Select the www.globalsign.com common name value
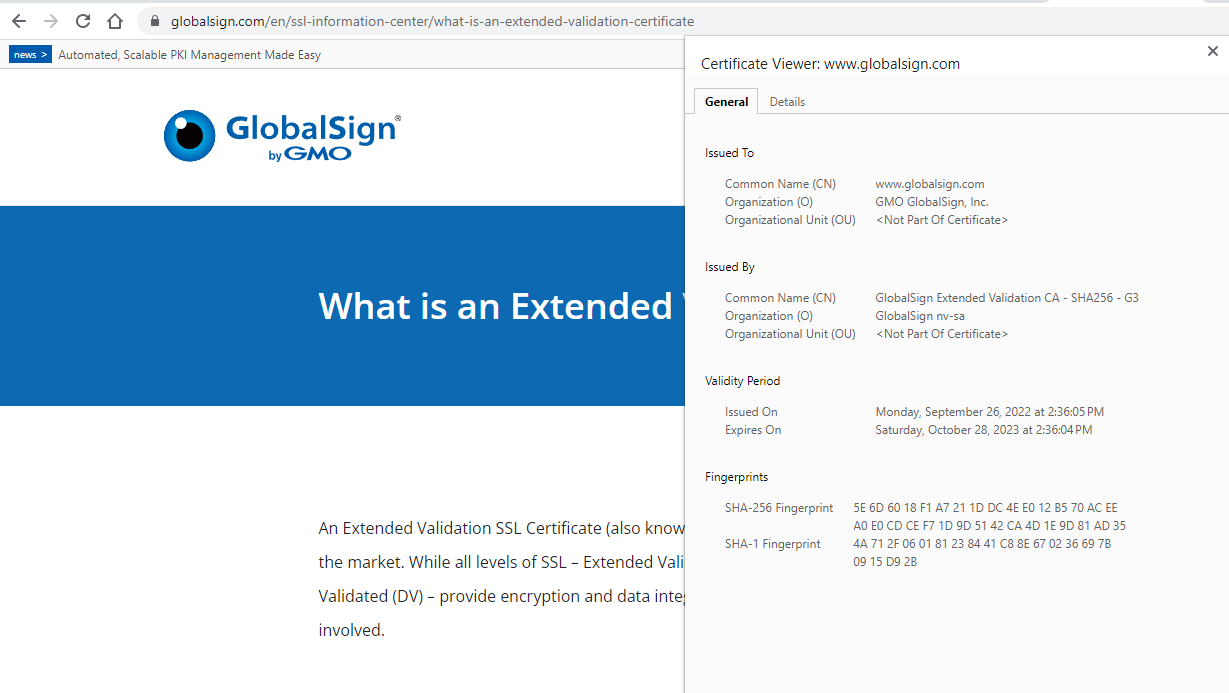Screen dimensions: 1229x693 (930, 184)
